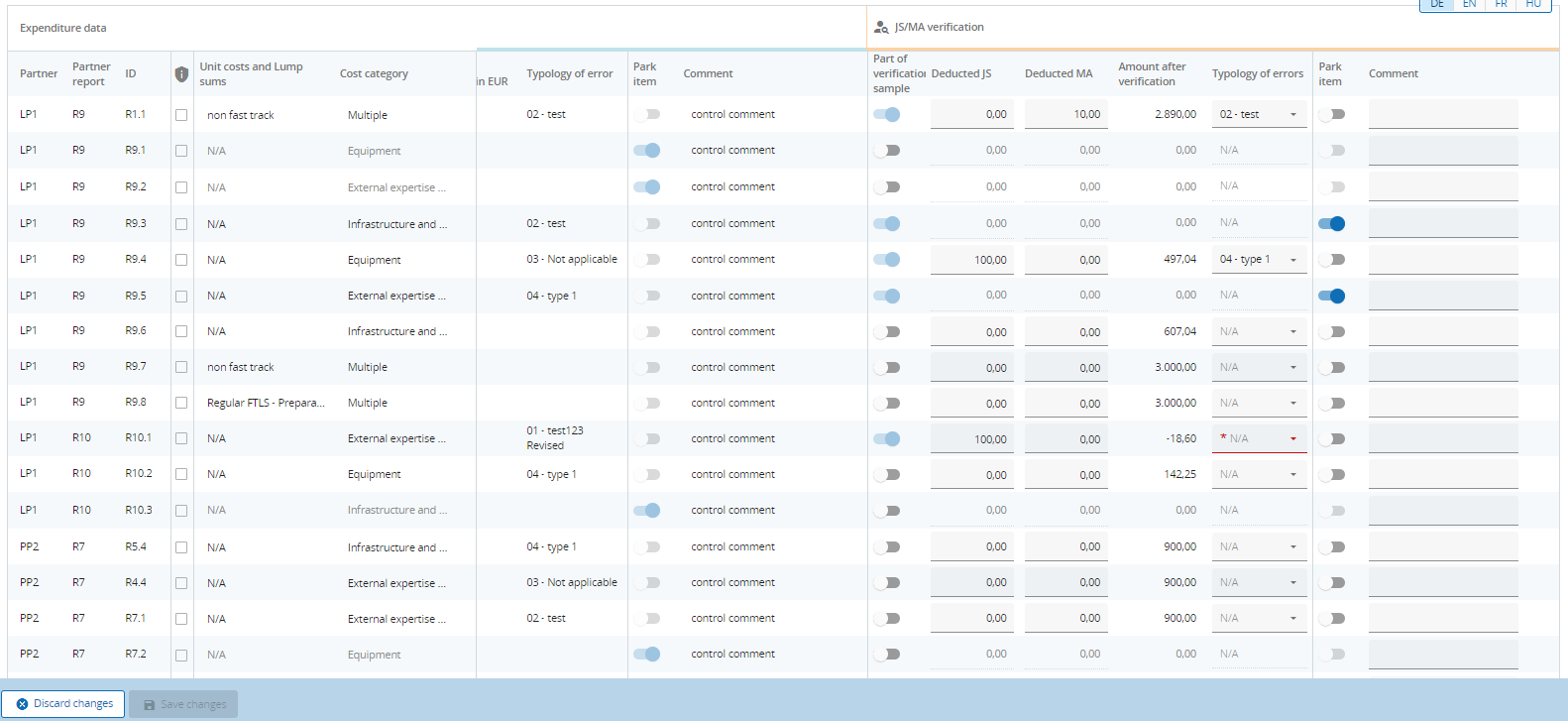Open the 04 - type 1 typology dropdown

coord(1259,260)
